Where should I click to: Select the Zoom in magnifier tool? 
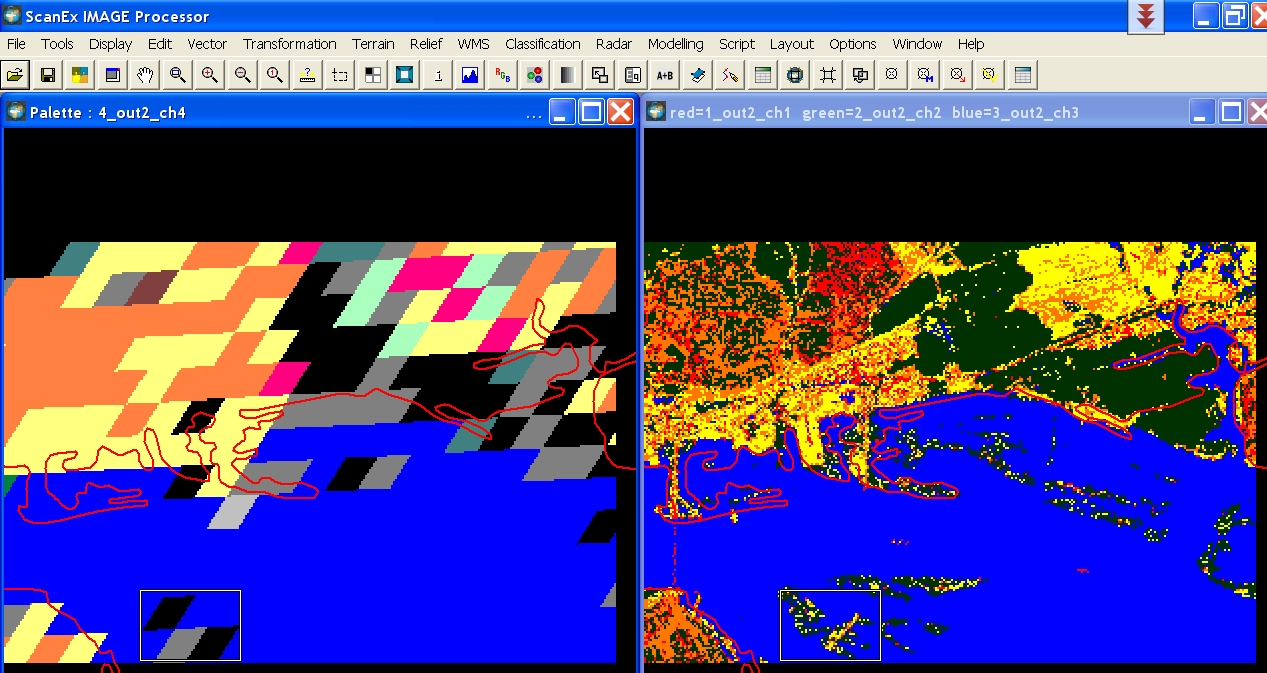[x=210, y=75]
